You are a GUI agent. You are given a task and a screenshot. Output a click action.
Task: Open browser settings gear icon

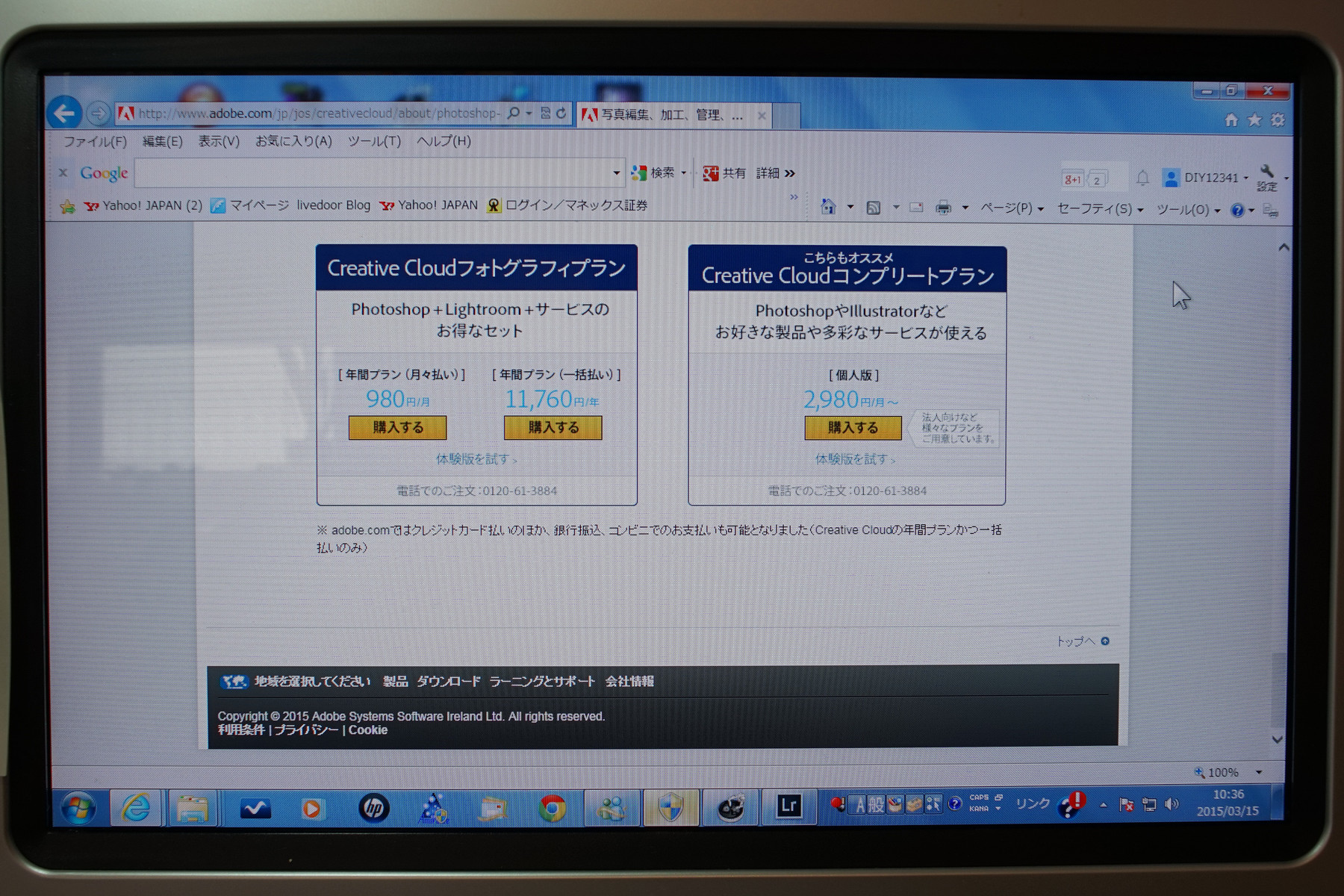[1278, 120]
